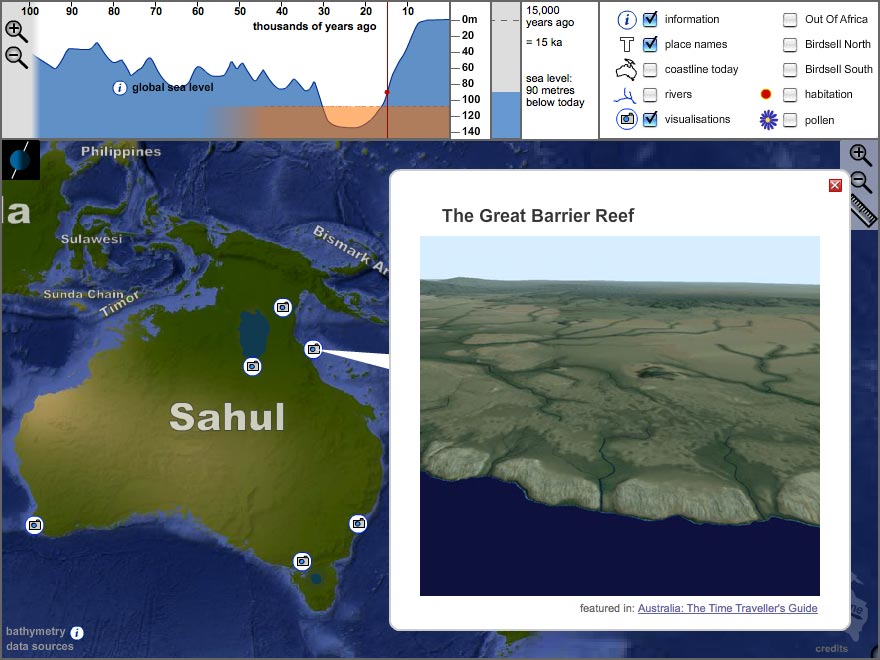Screen dimensions: 880x660
Task: Open the camera marker near Tasmania
Action: coord(302,561)
